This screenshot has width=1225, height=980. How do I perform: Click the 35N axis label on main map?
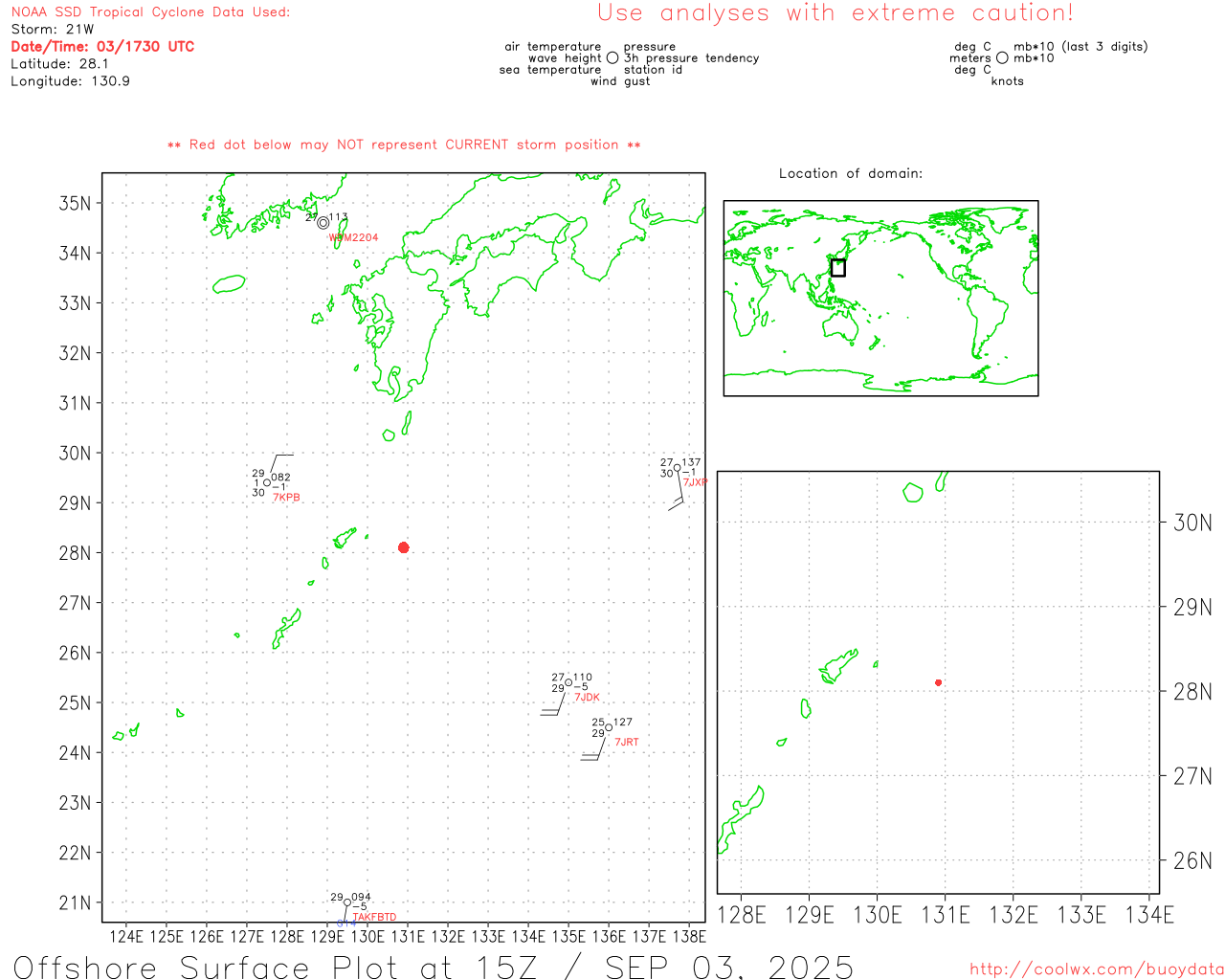pos(75,203)
